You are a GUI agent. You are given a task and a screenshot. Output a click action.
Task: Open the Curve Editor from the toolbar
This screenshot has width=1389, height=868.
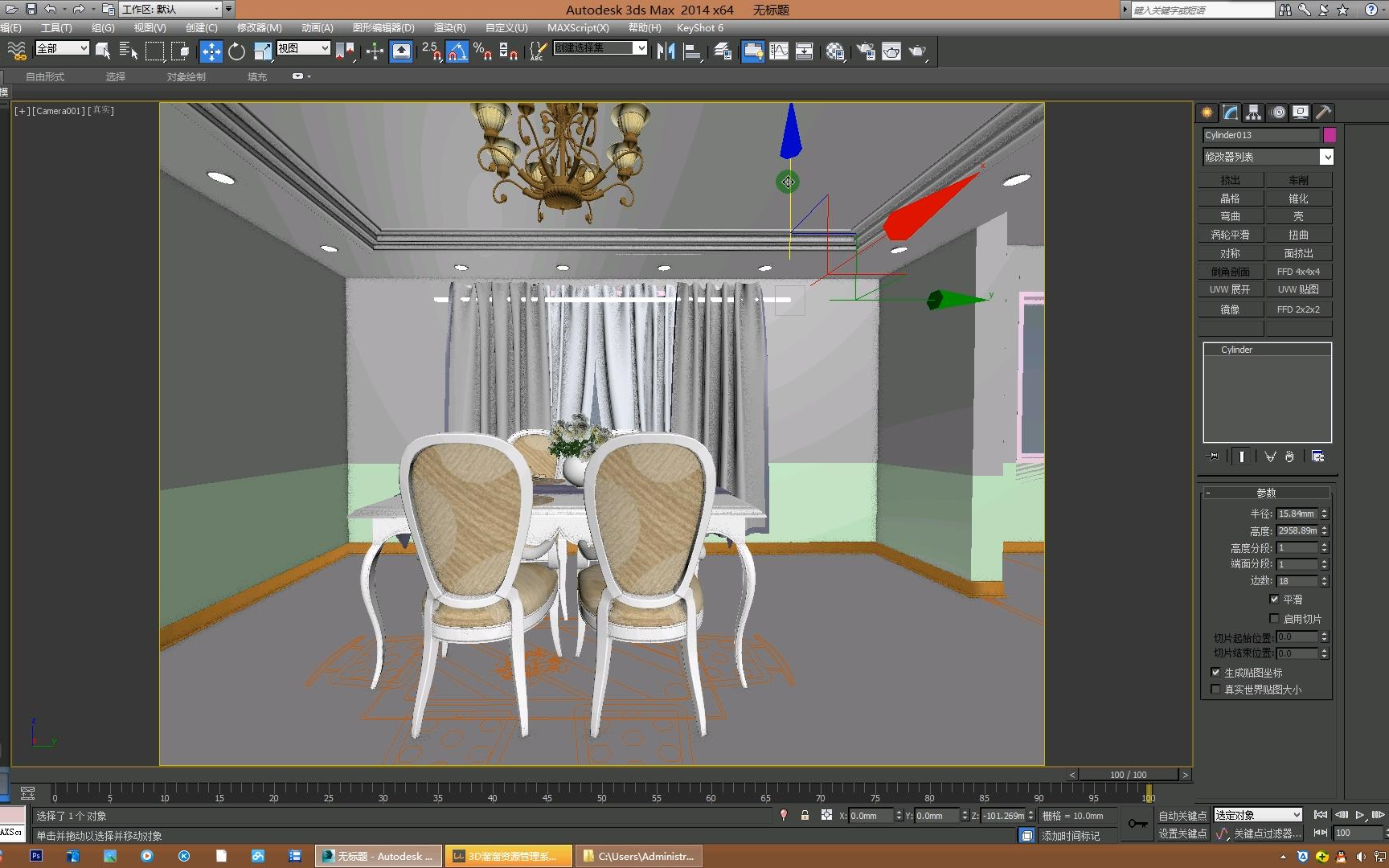pos(779,51)
